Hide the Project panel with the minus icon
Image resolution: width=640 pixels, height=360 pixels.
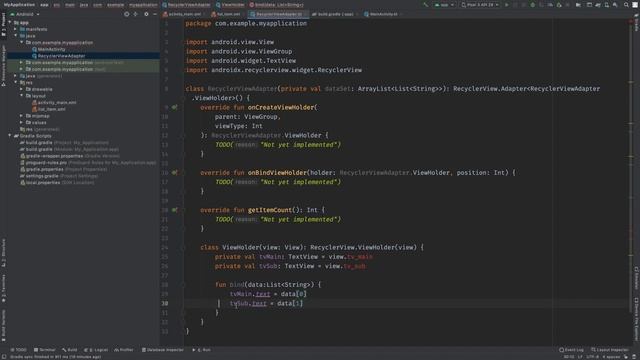[x=155, y=14]
